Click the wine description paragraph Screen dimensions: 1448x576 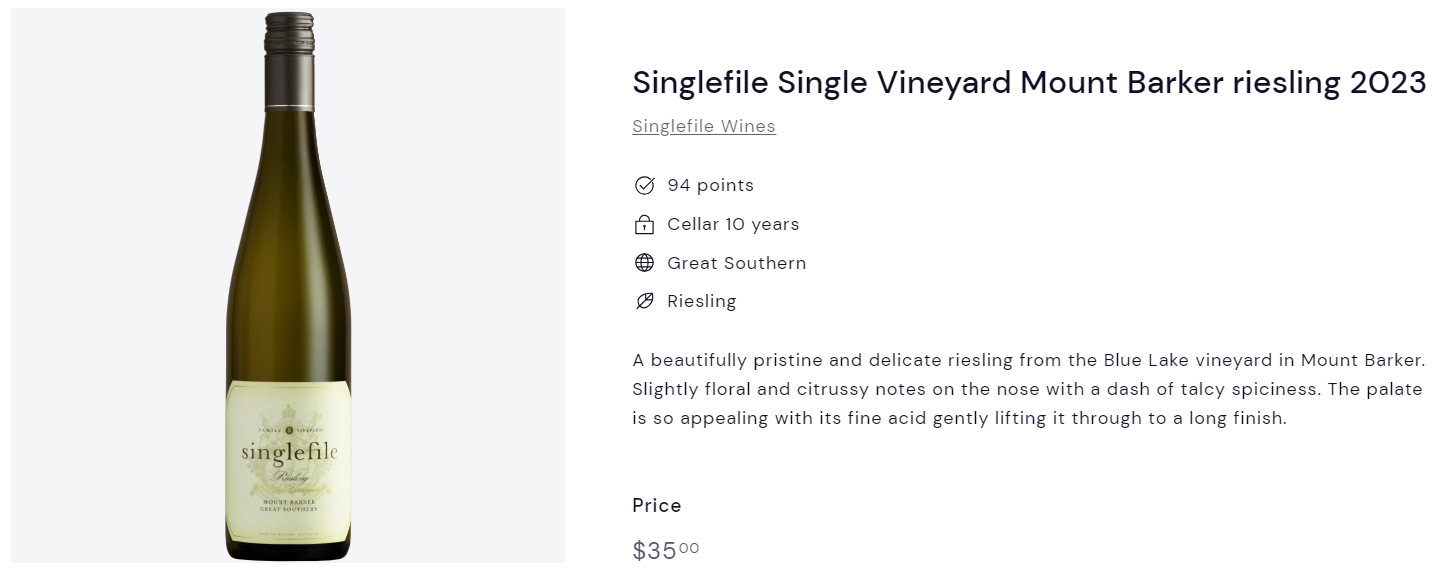(x=1028, y=389)
